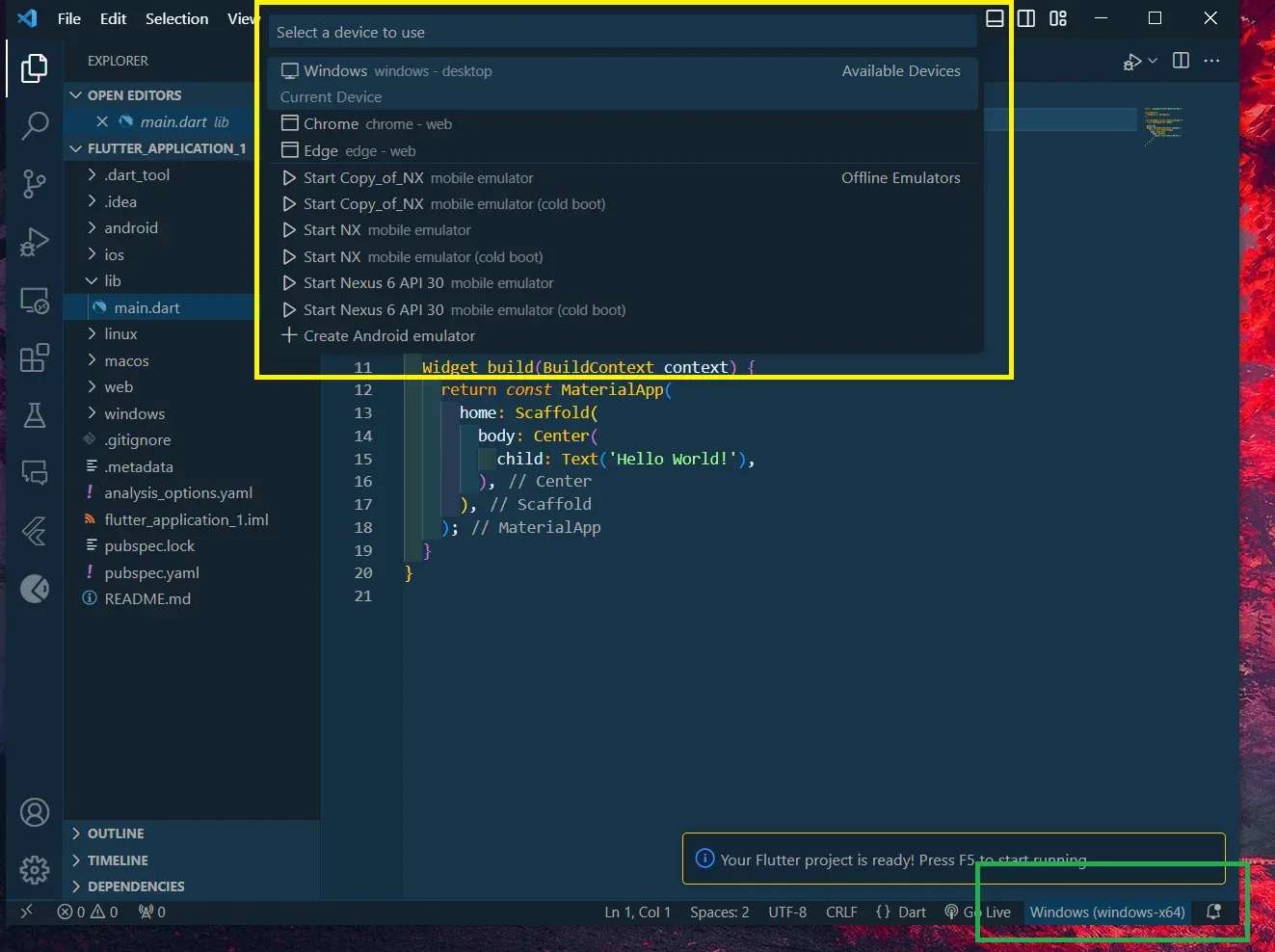Toggle secondary side bar layout icon
The image size is (1275, 952).
point(1026,18)
